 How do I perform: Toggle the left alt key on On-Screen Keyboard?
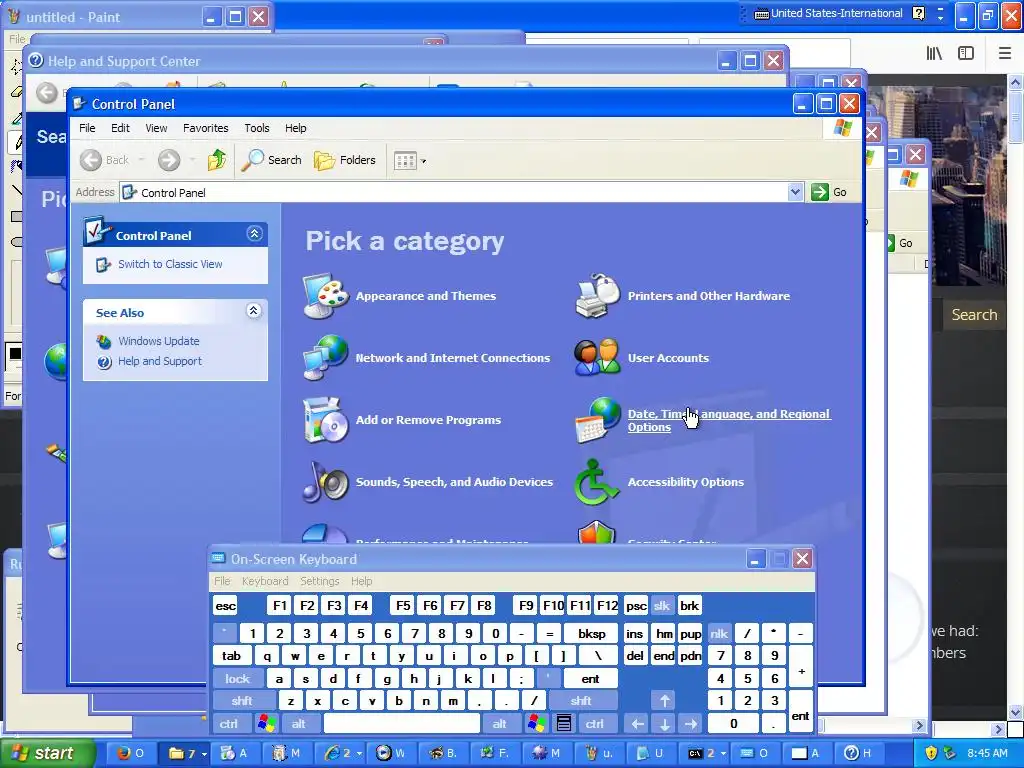click(x=298, y=724)
